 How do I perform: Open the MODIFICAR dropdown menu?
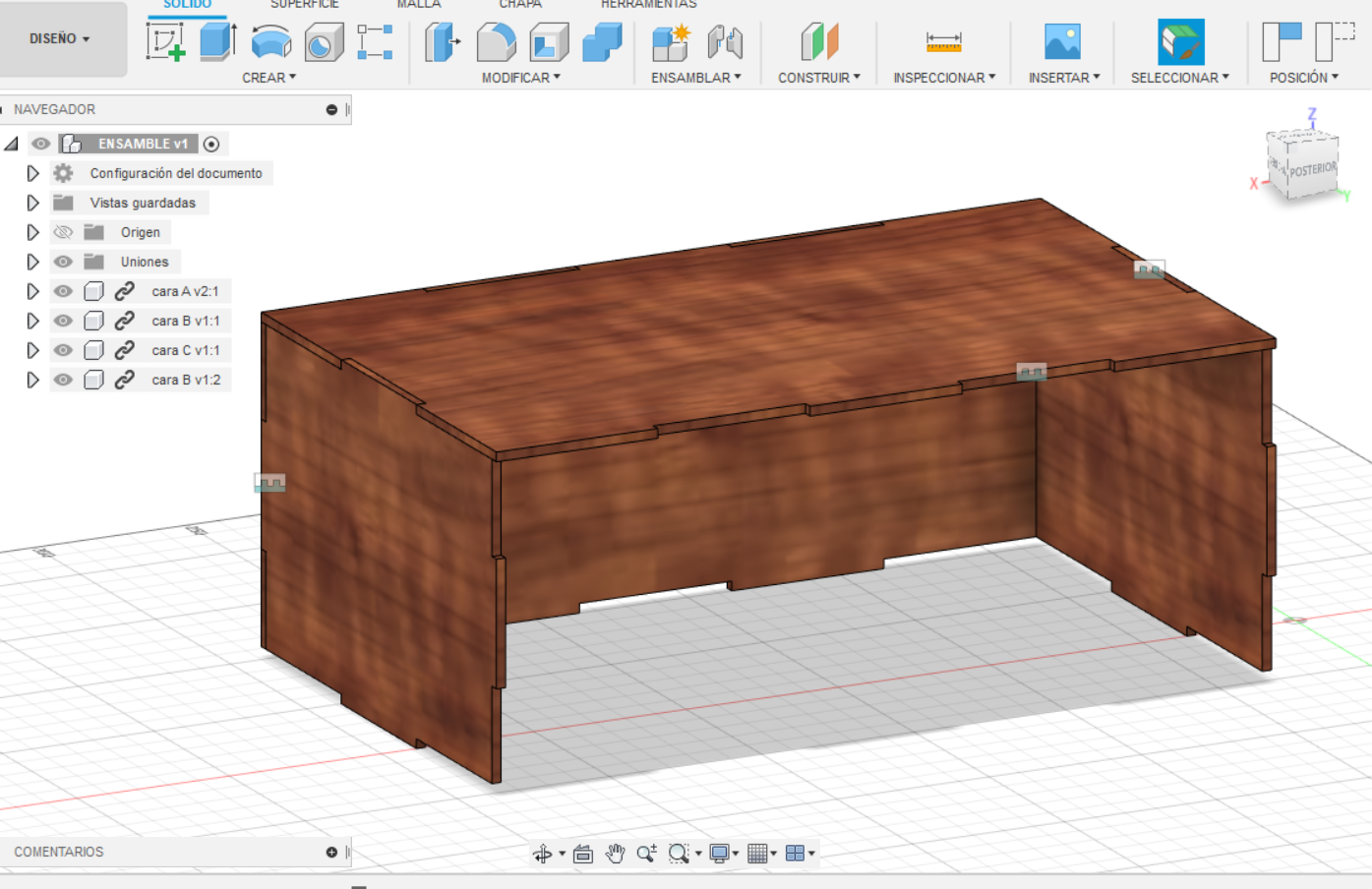pos(520,77)
